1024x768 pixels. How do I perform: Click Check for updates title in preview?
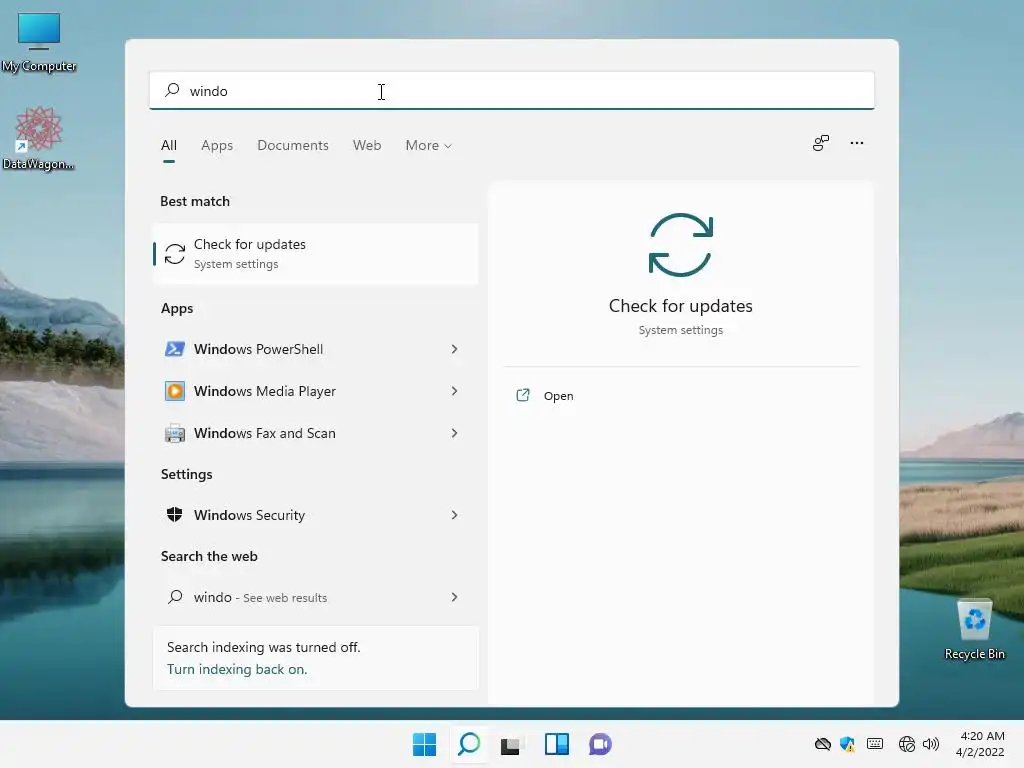(x=680, y=306)
